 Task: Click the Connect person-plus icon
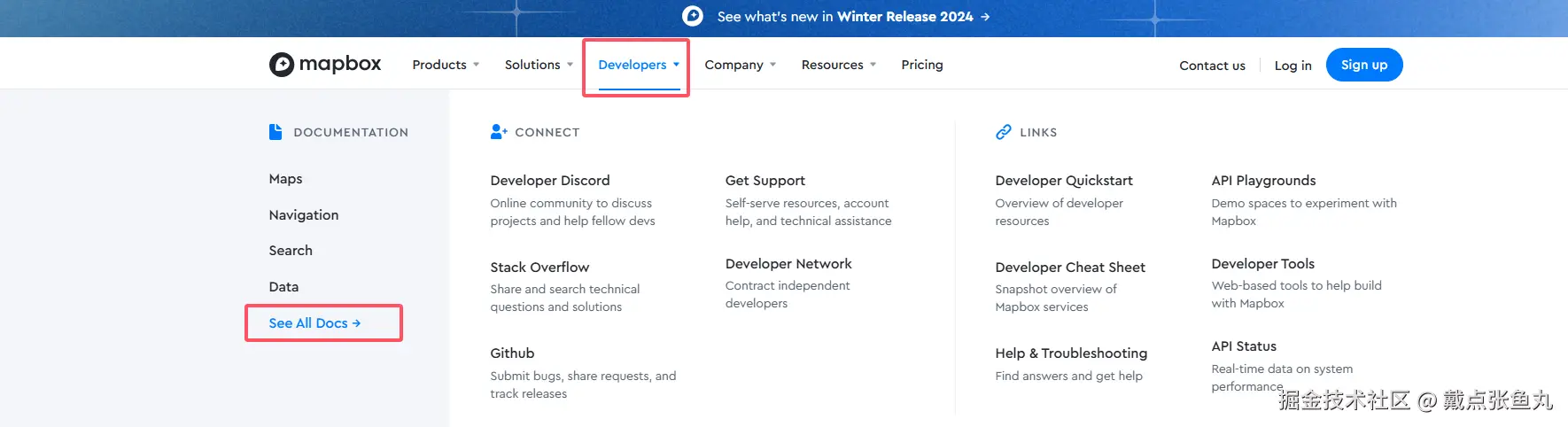pos(499,132)
